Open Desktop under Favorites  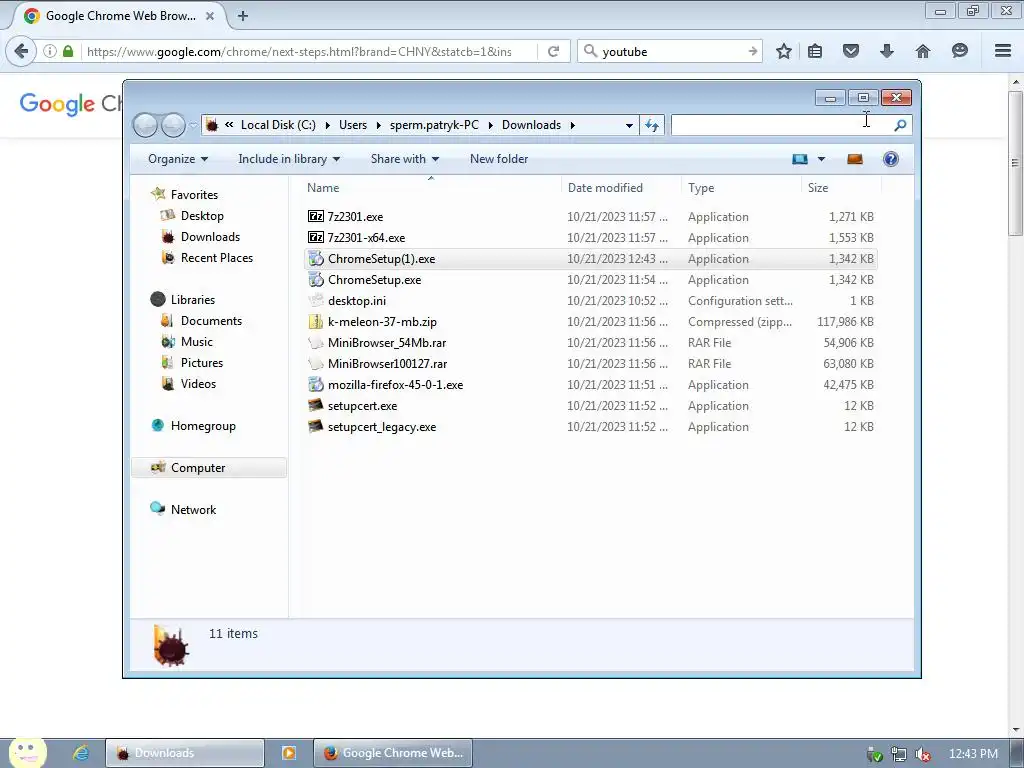202,216
